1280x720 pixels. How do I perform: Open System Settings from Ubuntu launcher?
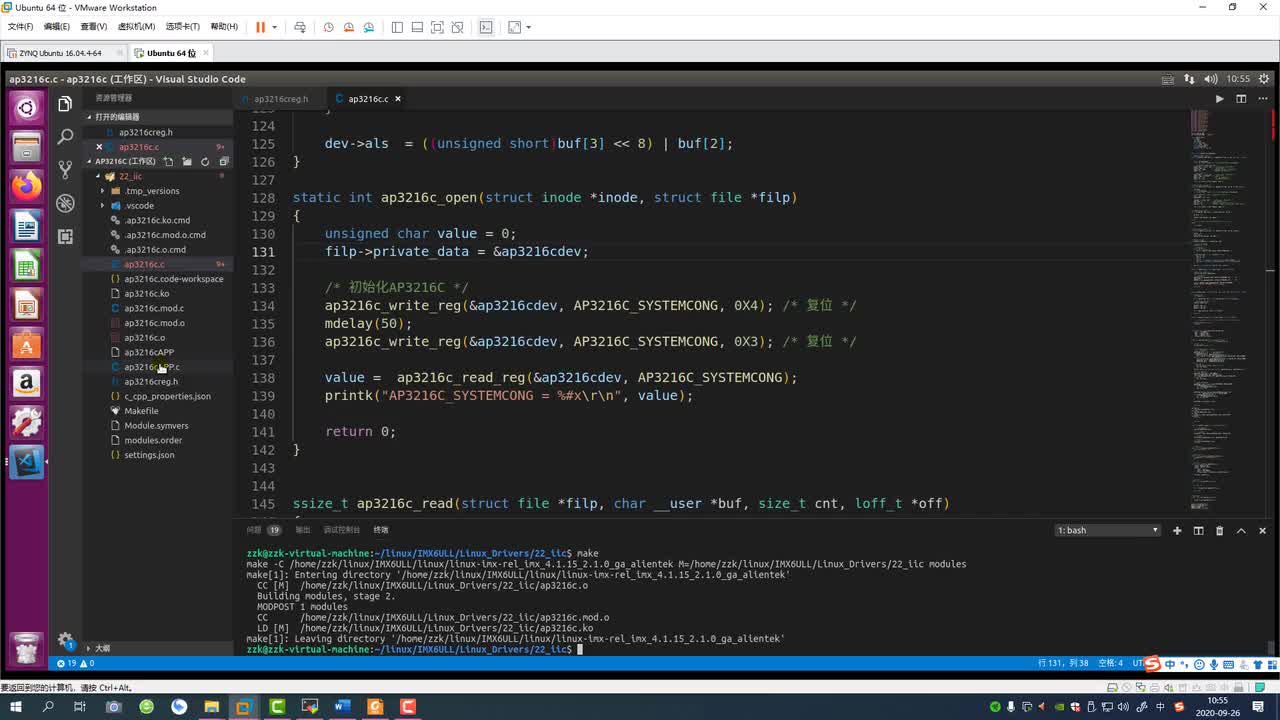pyautogui.click(x=26, y=422)
